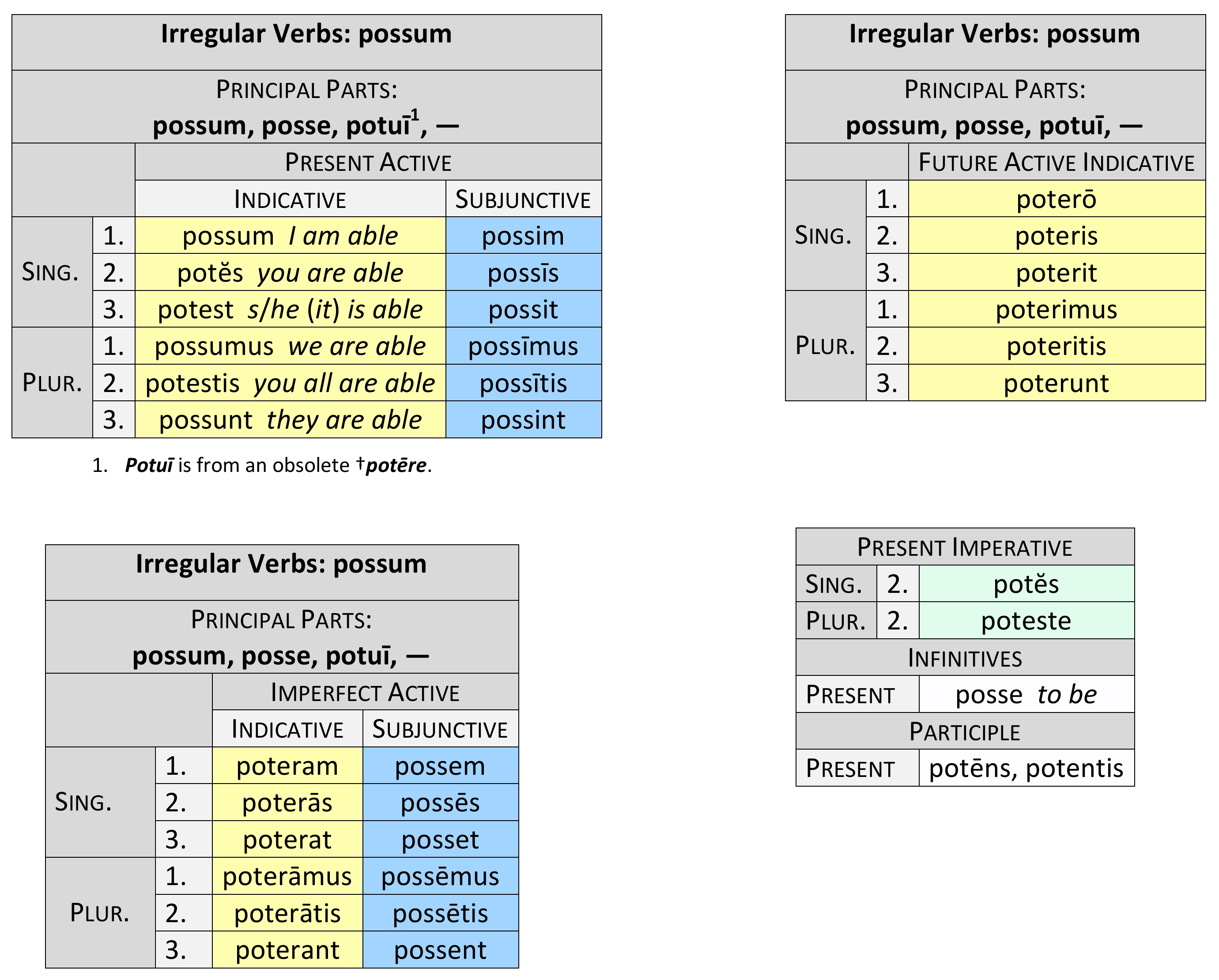Screen dimensions: 1219x980
Task: Click the subjunctive form 'possim'
Action: click(523, 236)
